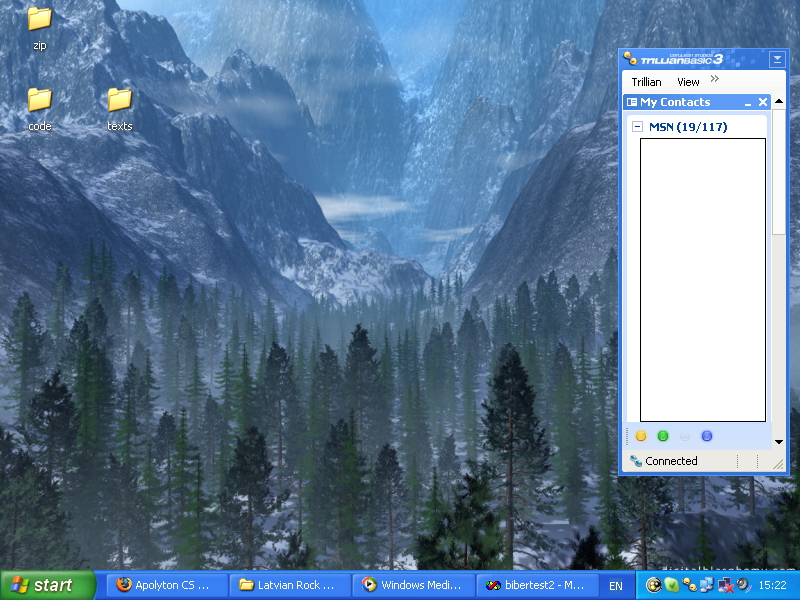The image size is (800, 600).
Task: Click the green ICQ service icon
Action: coord(663,436)
